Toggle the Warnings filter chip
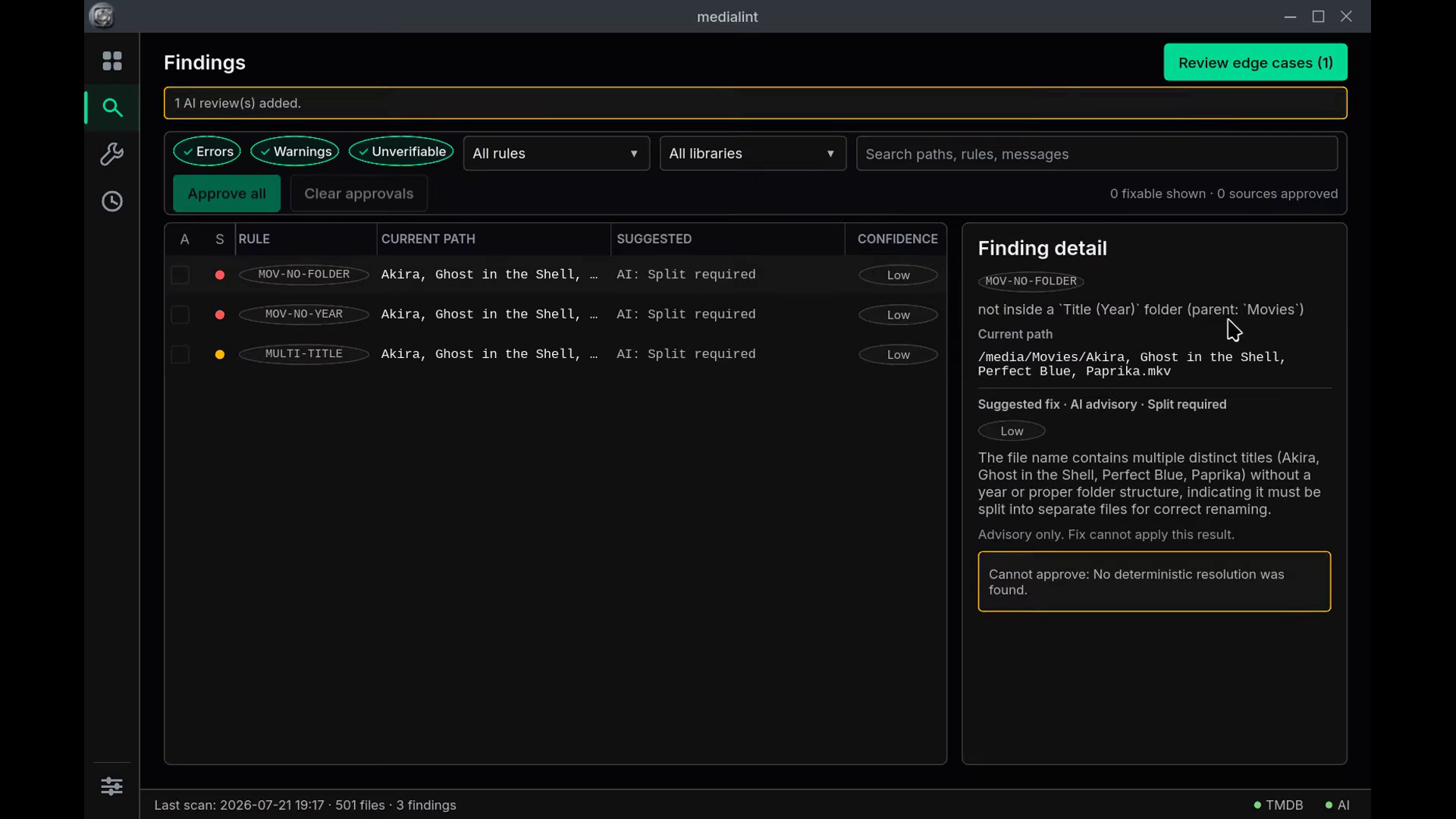1456x819 pixels. click(295, 152)
